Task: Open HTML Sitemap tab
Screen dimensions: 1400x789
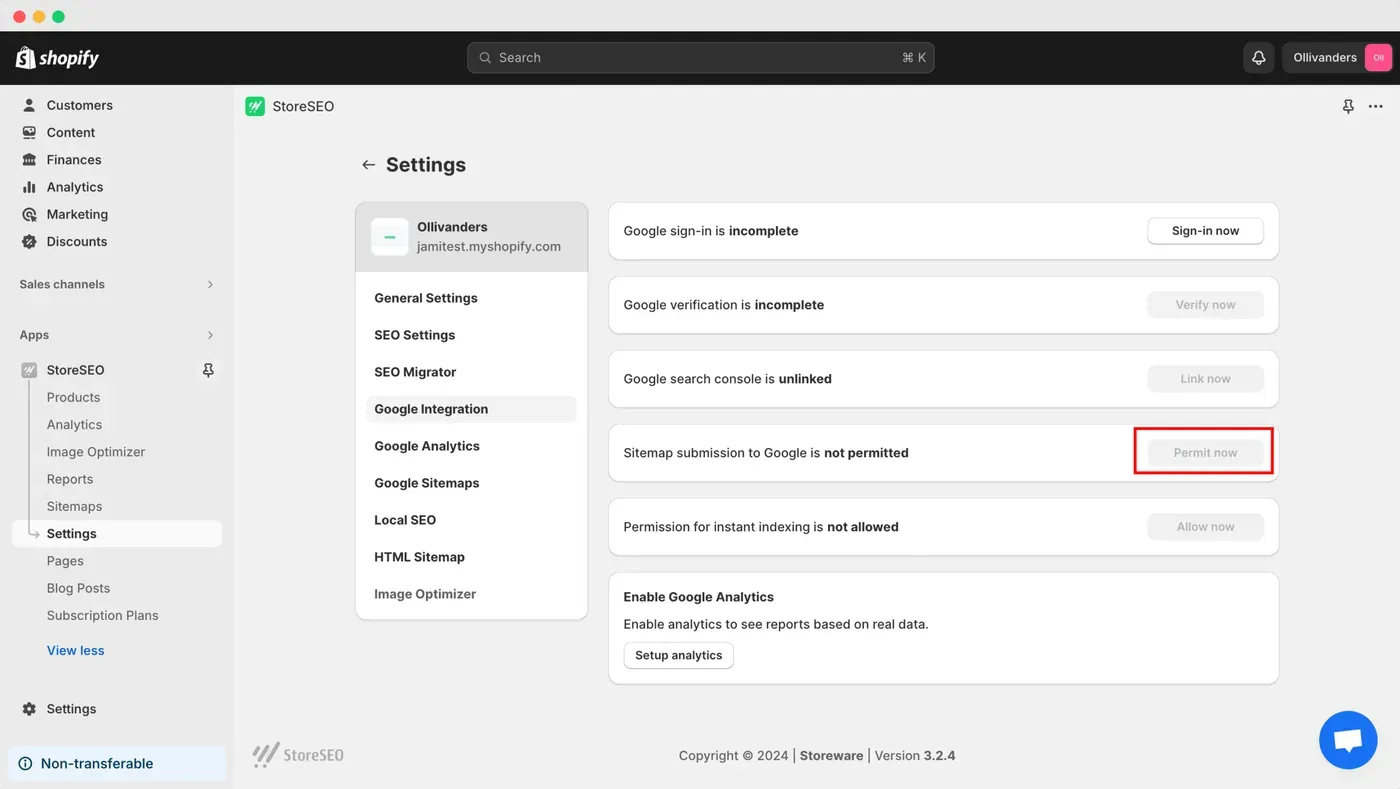Action: click(x=471, y=557)
